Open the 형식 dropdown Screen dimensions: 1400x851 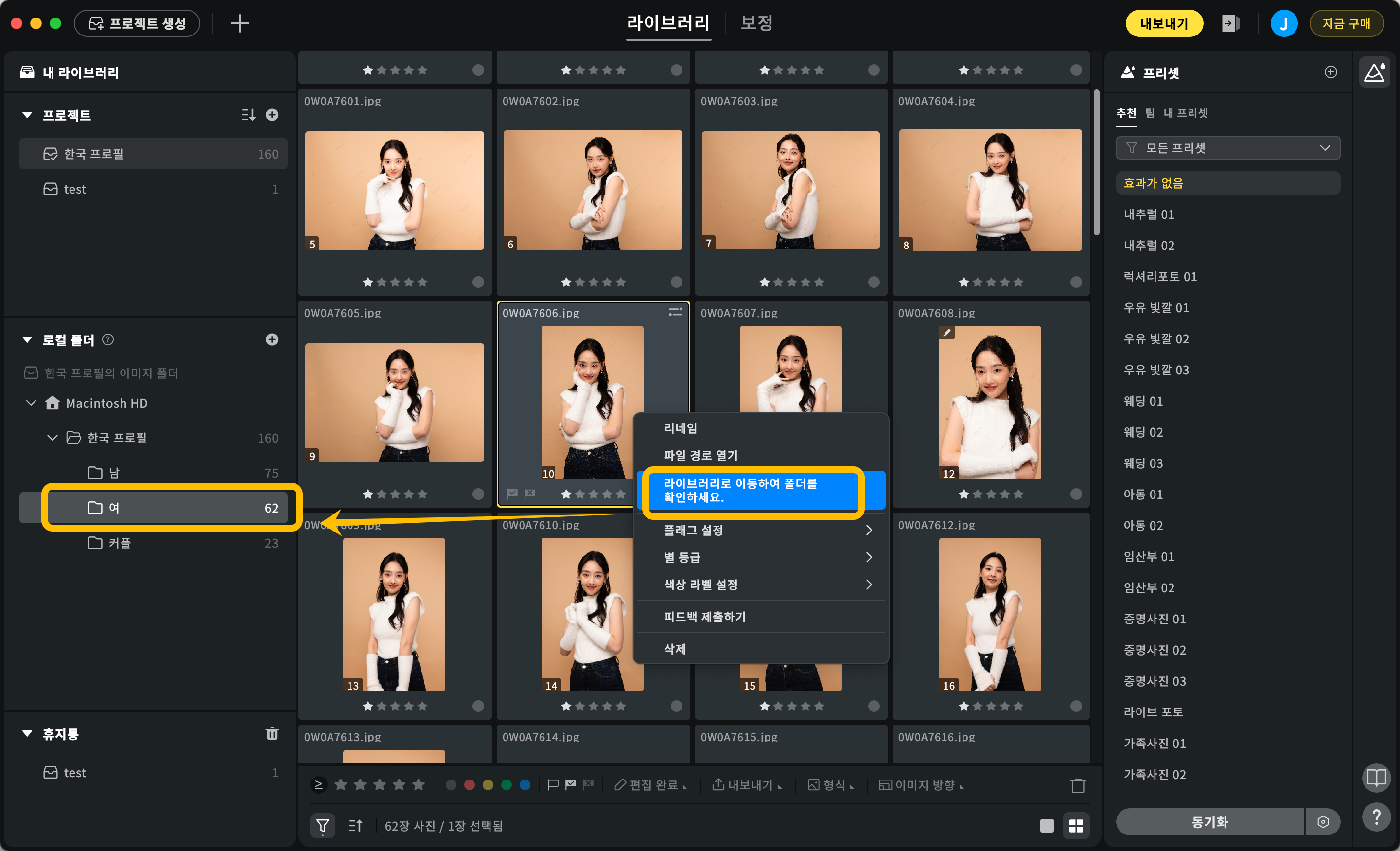coord(831,784)
